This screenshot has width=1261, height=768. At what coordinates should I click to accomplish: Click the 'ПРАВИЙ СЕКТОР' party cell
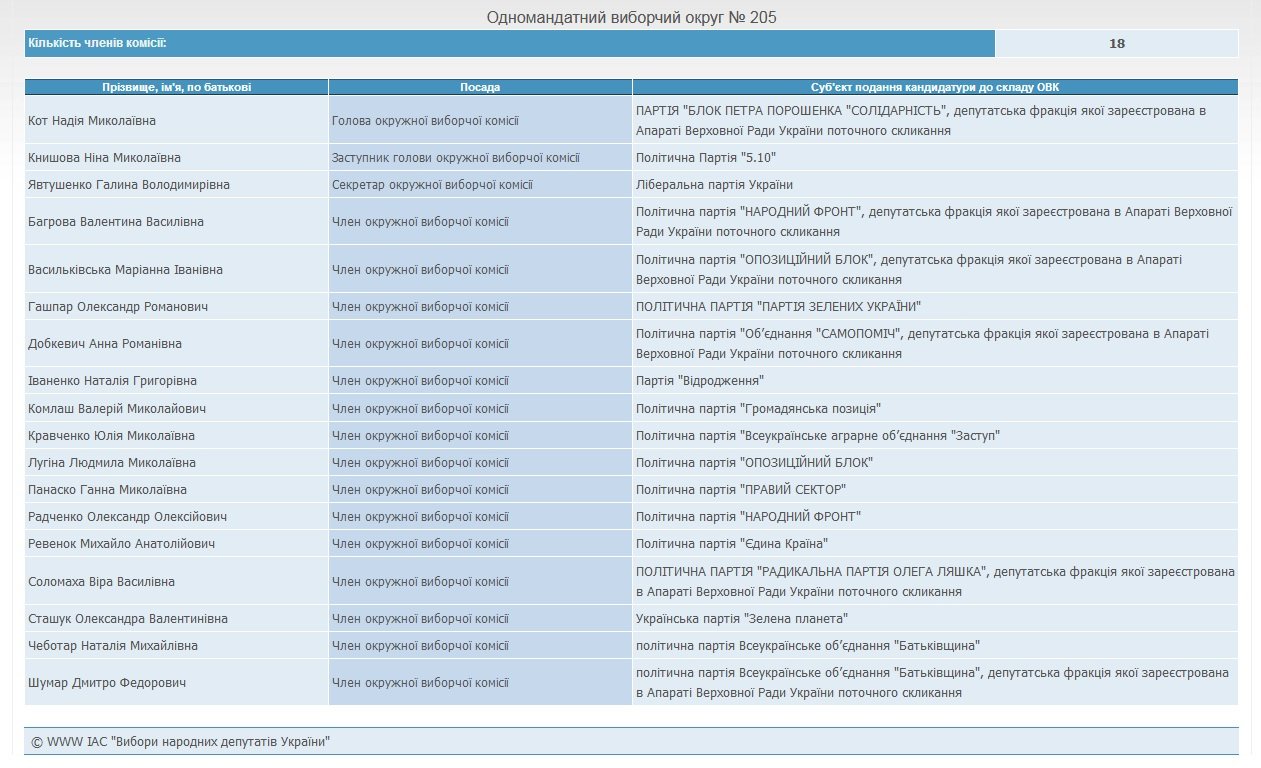click(741, 489)
